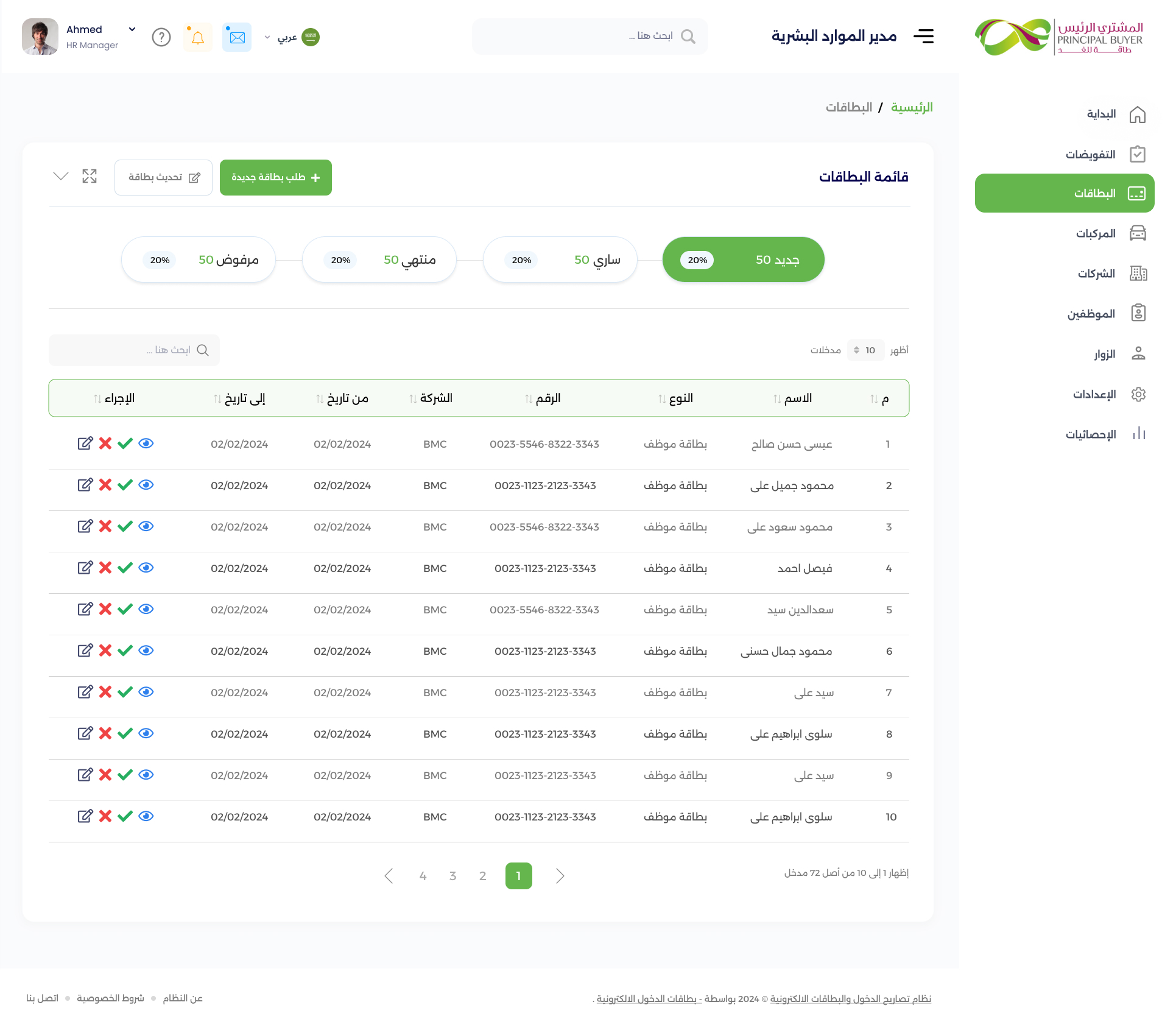Screen dimensions: 1176x1030
Task: Go to pagination page 3
Action: click(x=452, y=876)
